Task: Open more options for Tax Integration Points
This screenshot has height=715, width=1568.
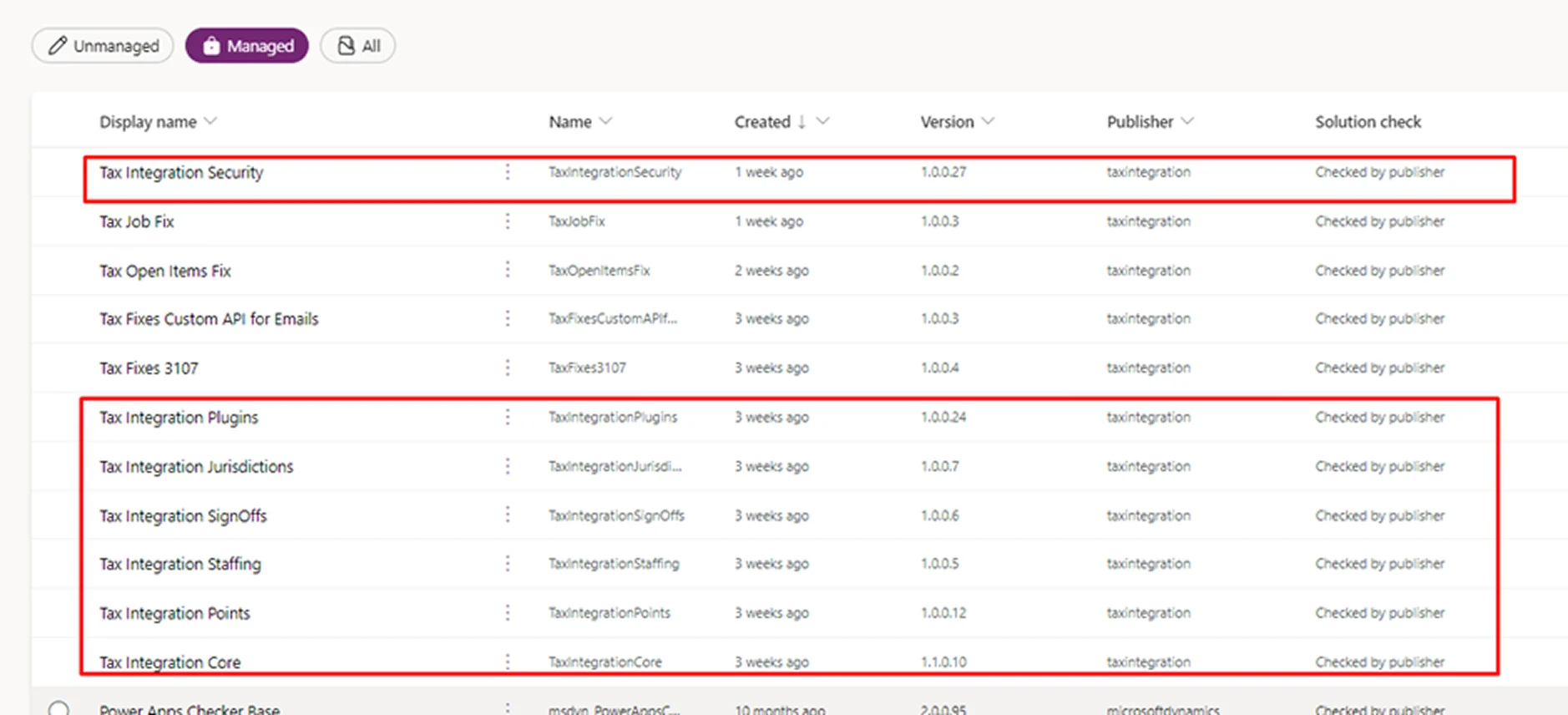Action: pos(508,613)
